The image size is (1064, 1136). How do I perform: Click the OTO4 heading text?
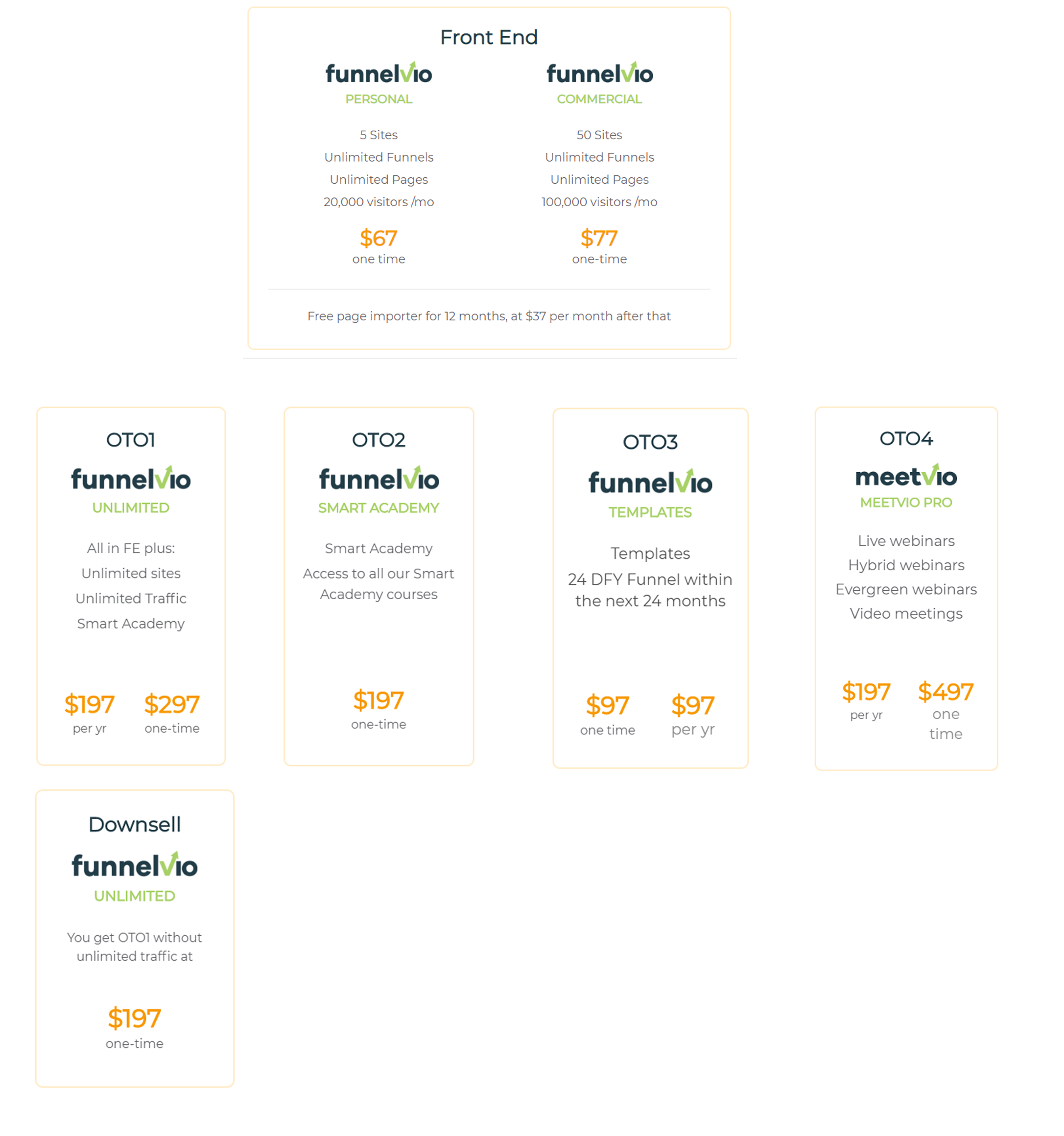906,438
